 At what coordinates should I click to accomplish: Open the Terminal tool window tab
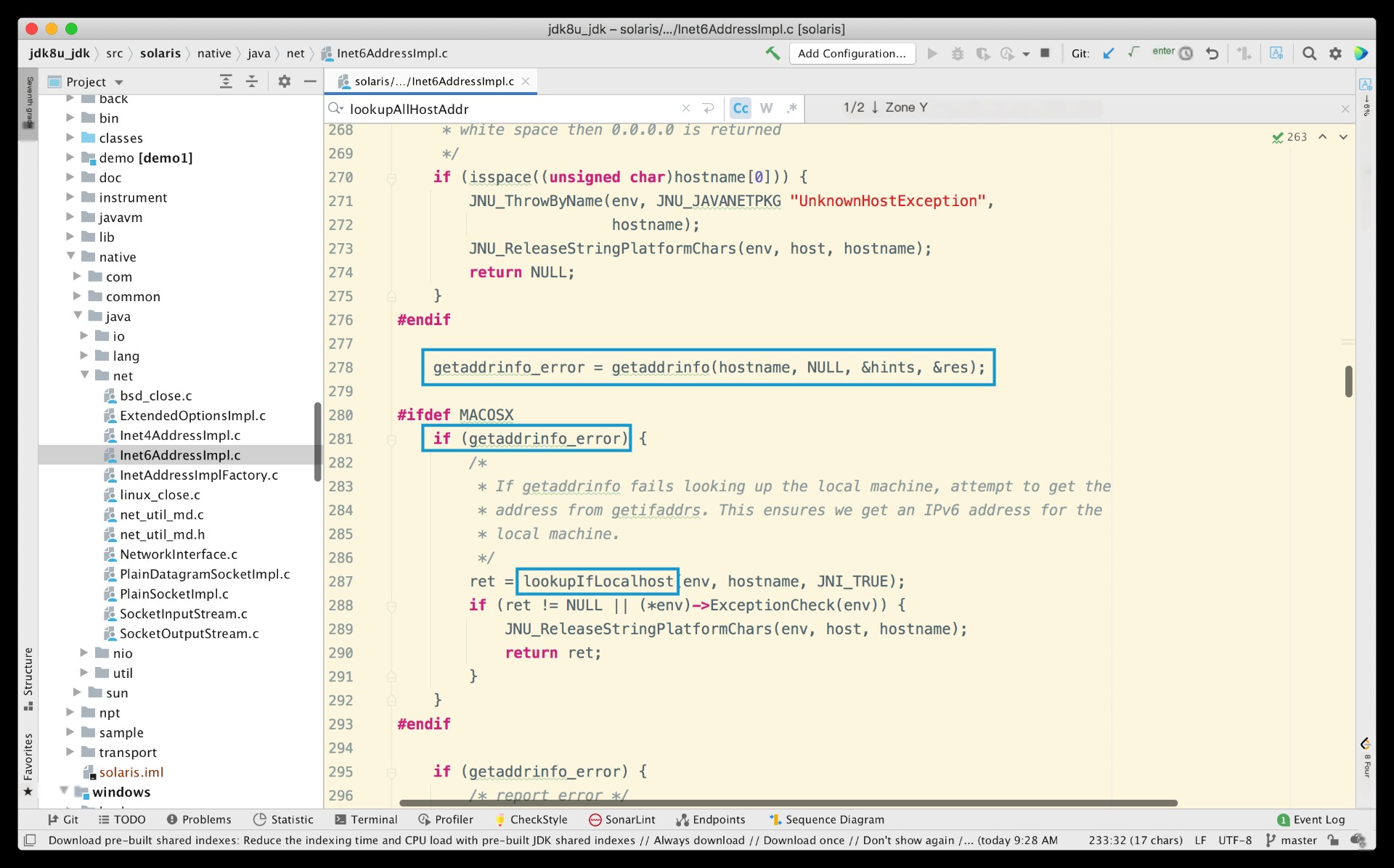coord(366,819)
